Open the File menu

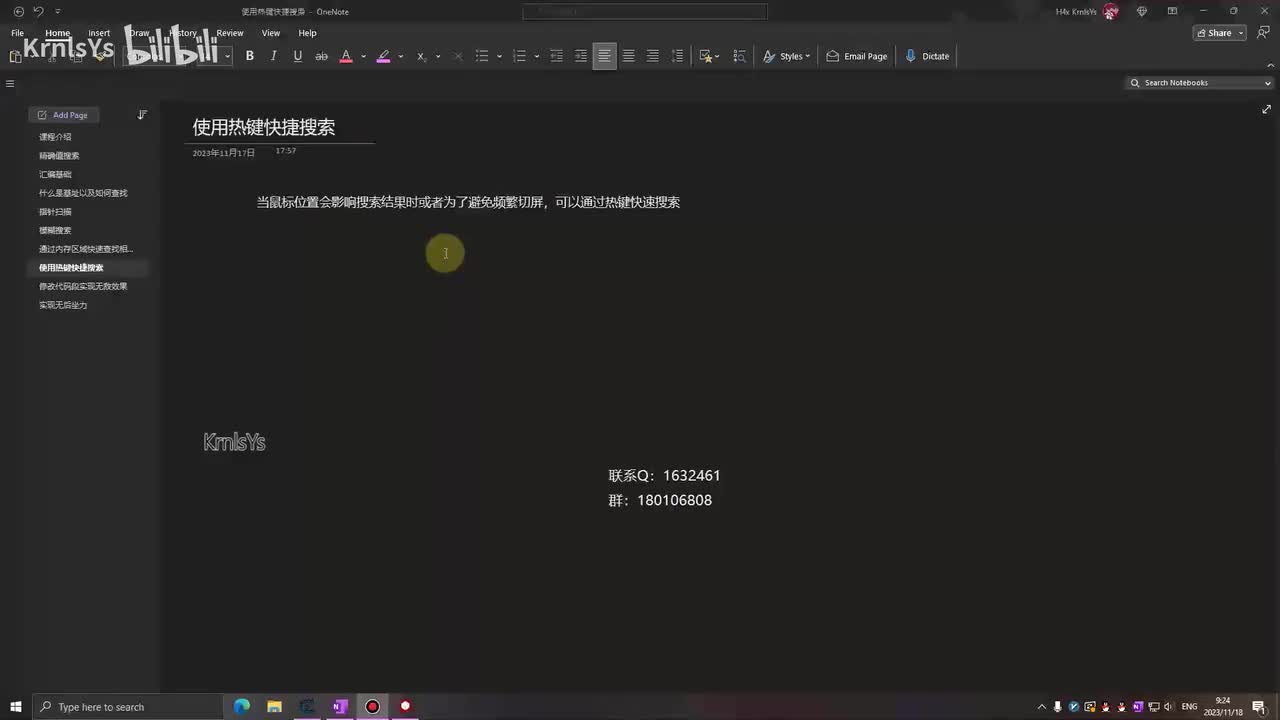click(17, 33)
